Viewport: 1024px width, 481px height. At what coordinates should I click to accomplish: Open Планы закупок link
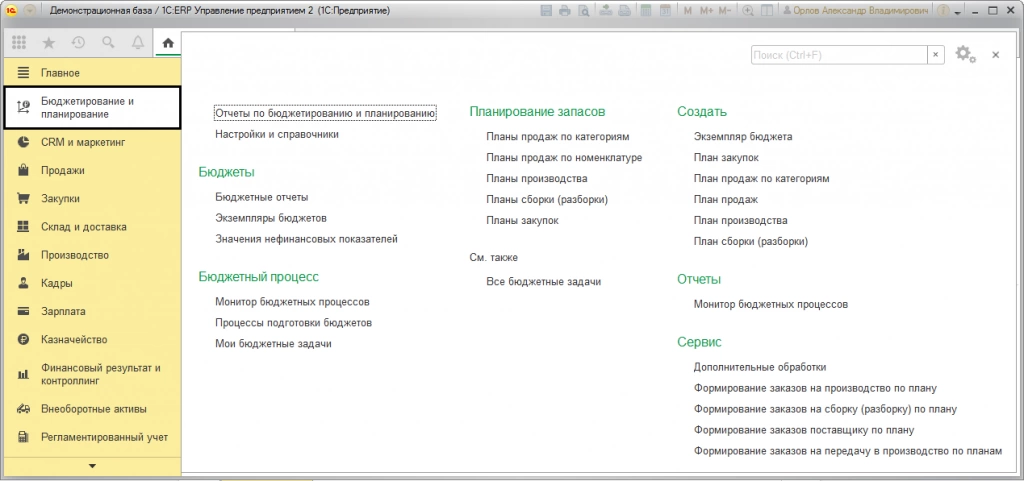[x=522, y=221]
